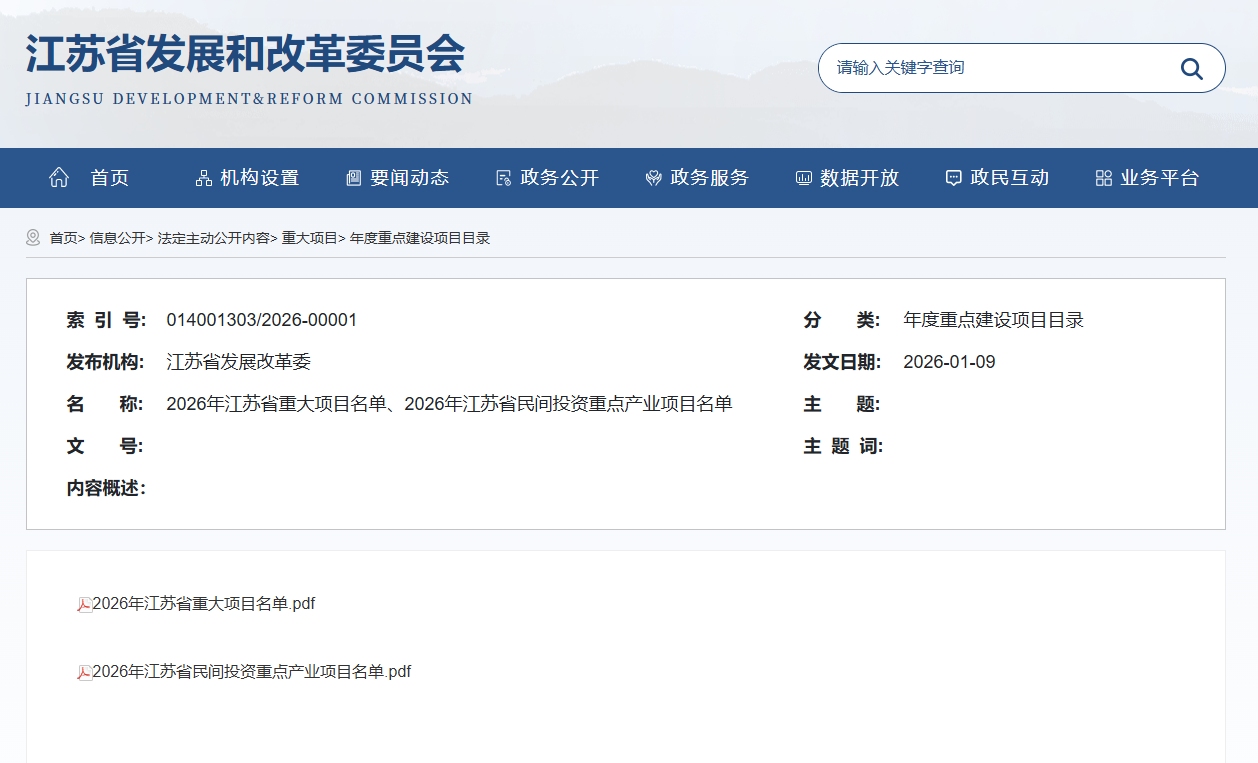Click the document icon beside 政务公开
The width and height of the screenshot is (1258, 763).
click(x=503, y=178)
